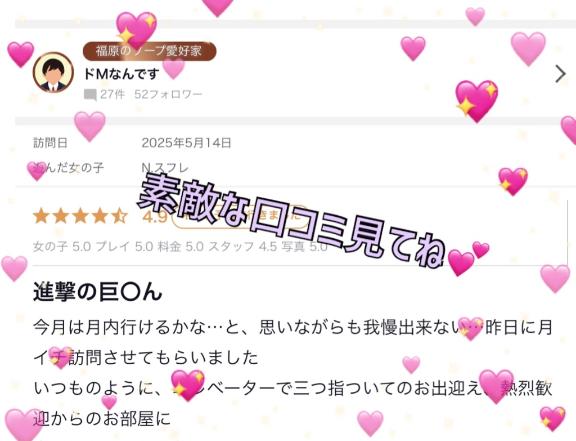Screen dimensions: 576x441
Task: Open reviewer profile with the right chevron
Action: point(561,74)
